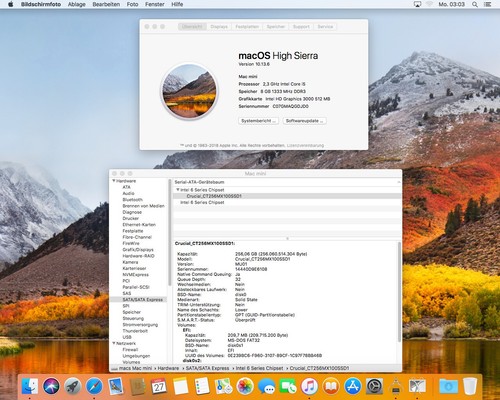Open iTunes music note icon in dock

309,386
